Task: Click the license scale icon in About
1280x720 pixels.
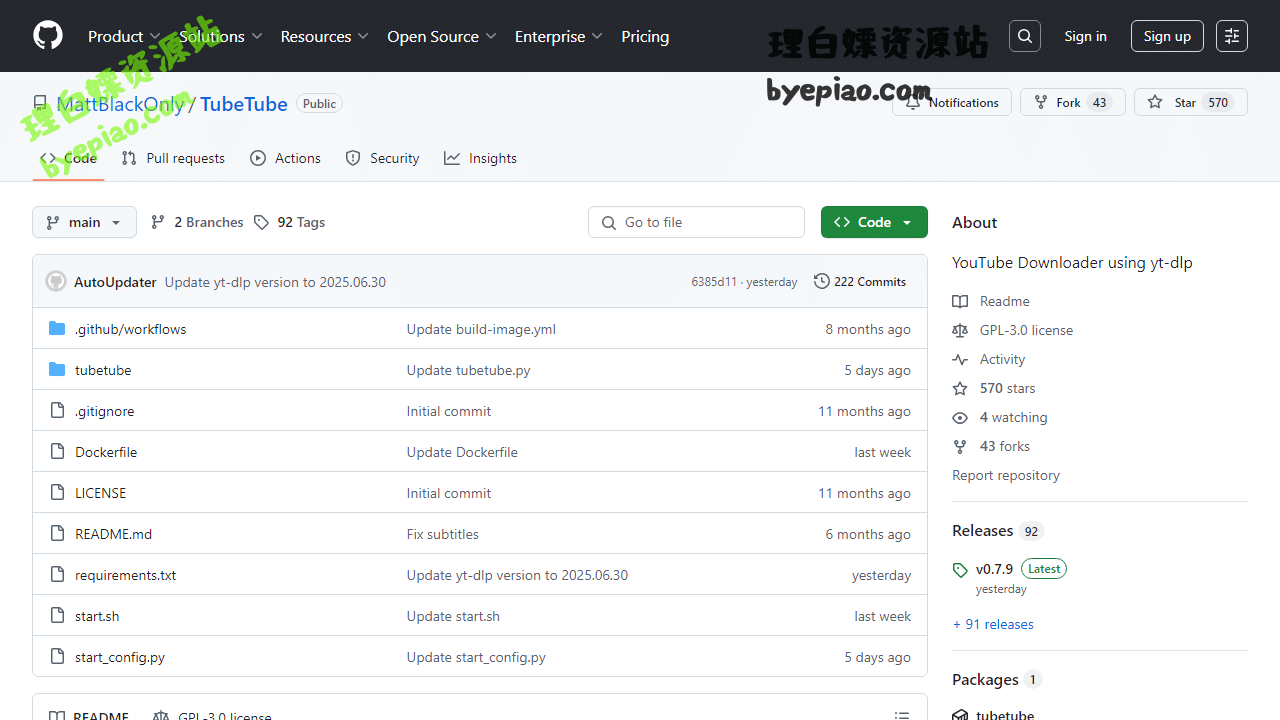Action: [960, 330]
